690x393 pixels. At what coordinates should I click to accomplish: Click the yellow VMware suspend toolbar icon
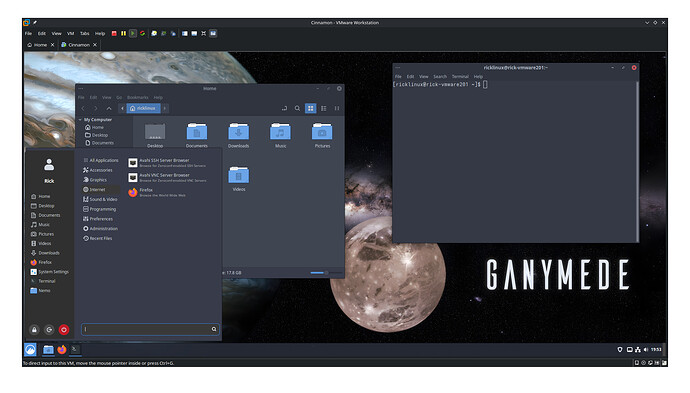pyautogui.click(x=124, y=33)
